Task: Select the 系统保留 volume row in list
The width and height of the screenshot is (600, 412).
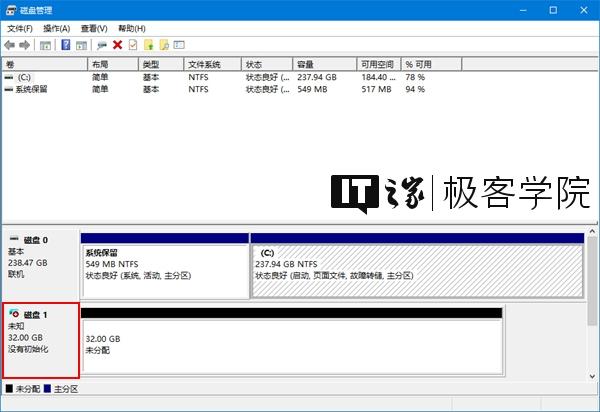Action: tap(232, 89)
